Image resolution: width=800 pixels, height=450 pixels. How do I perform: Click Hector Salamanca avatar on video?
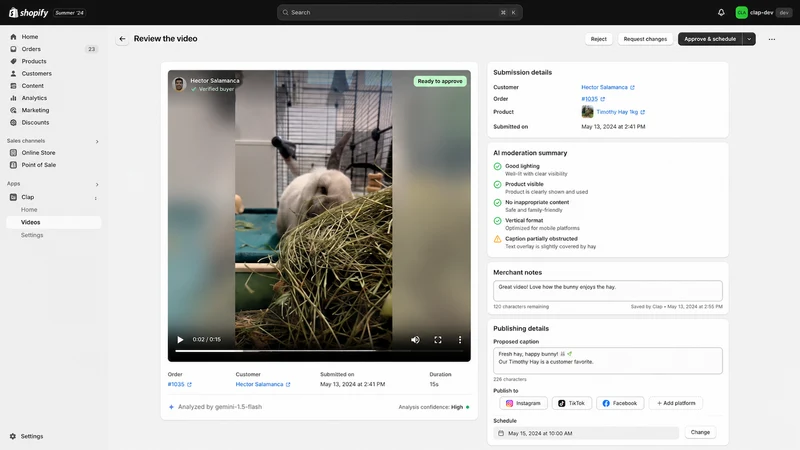tap(179, 84)
